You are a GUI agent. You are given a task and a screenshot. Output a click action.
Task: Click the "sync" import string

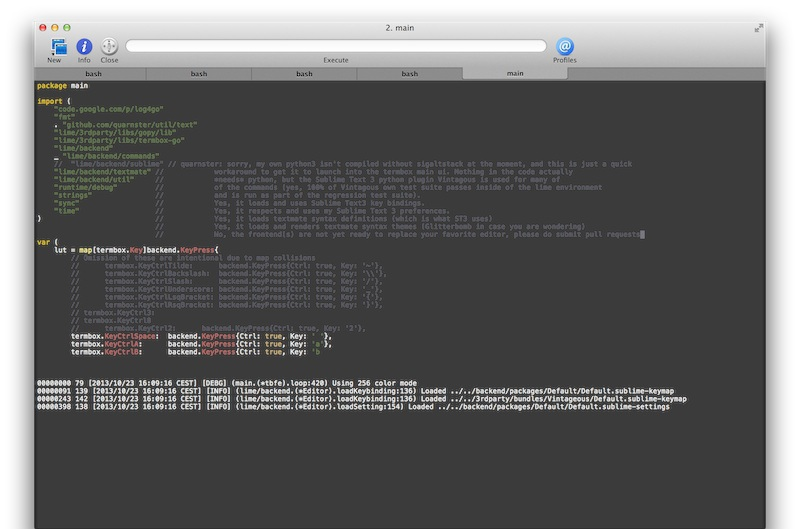[66, 203]
